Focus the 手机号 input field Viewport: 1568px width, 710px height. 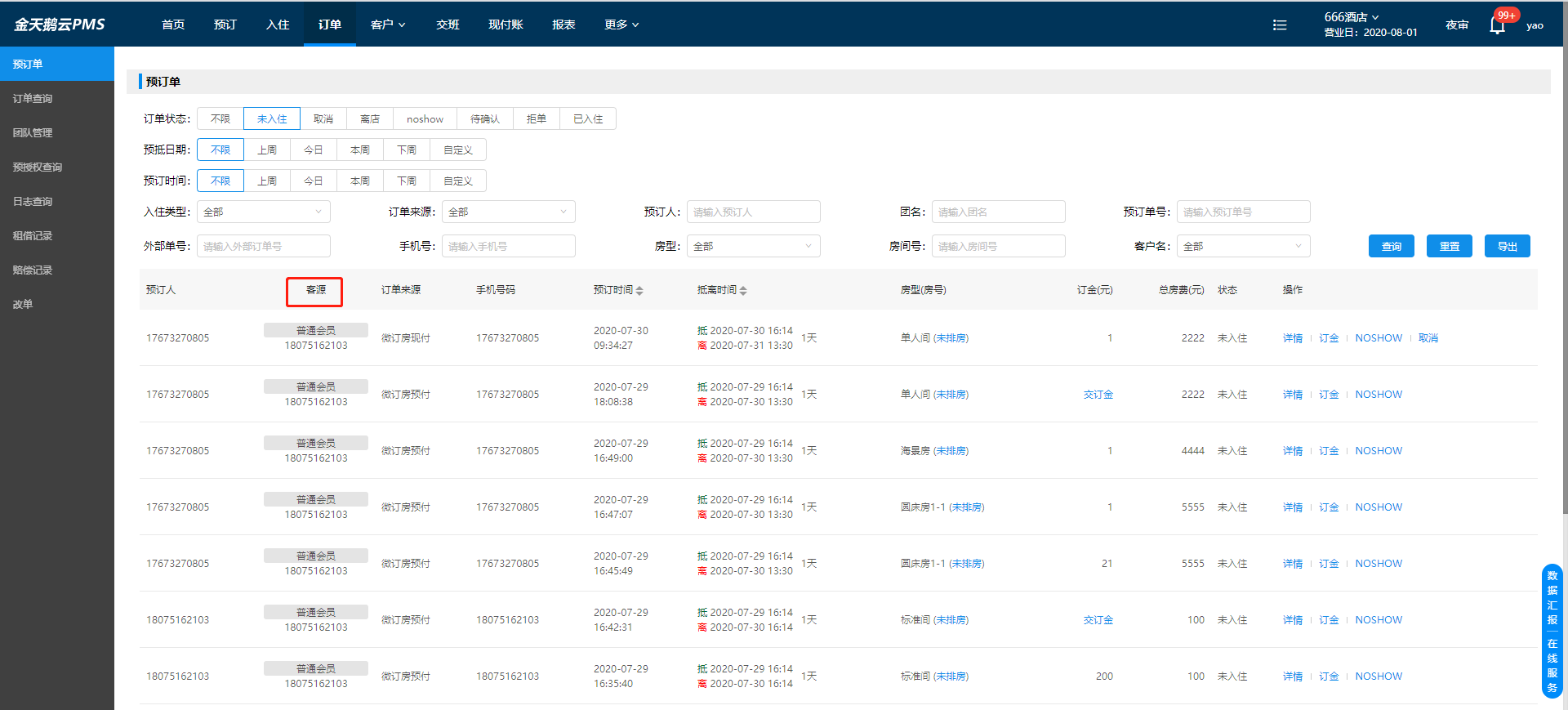[509, 246]
